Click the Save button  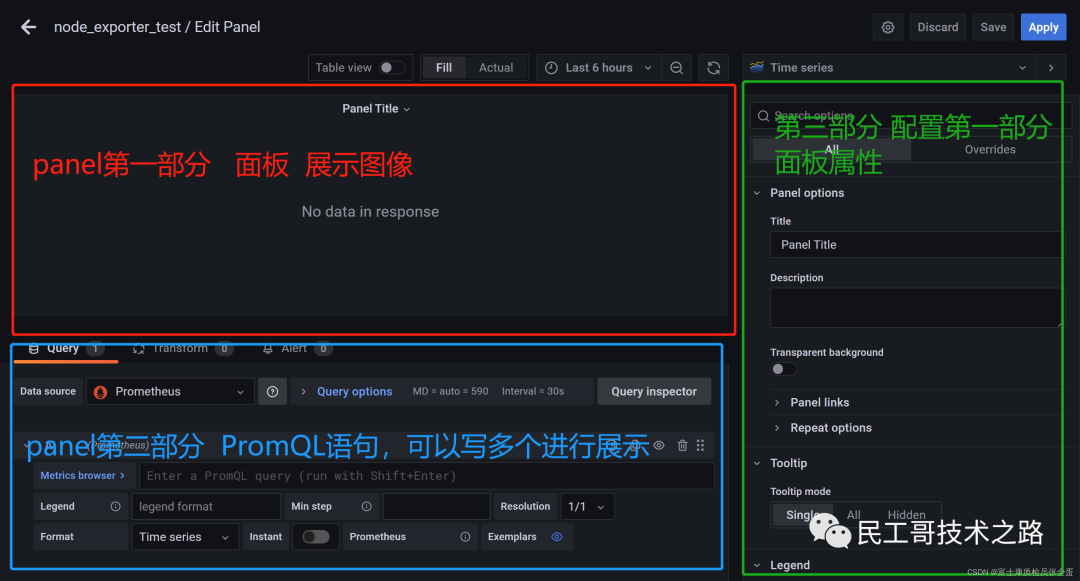[x=993, y=28]
